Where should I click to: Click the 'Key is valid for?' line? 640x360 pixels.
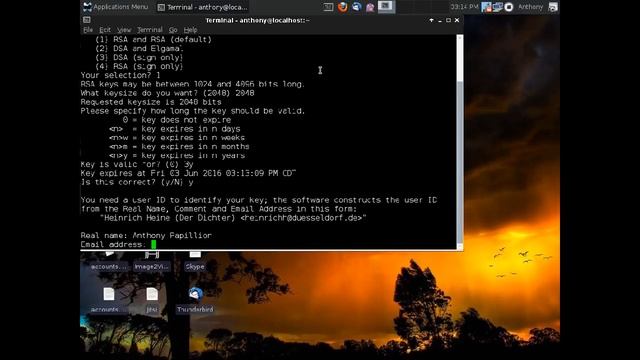[x=137, y=164]
